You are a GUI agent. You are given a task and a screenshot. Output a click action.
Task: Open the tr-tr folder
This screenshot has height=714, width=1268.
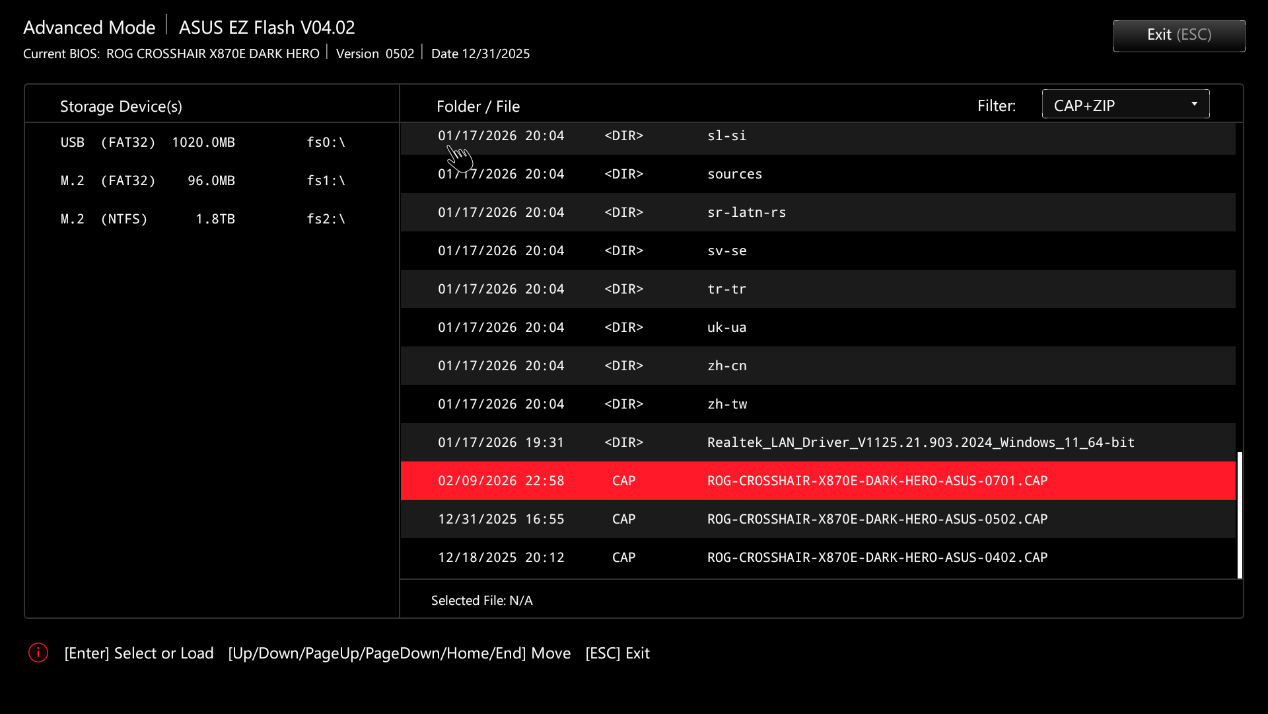[x=727, y=289]
